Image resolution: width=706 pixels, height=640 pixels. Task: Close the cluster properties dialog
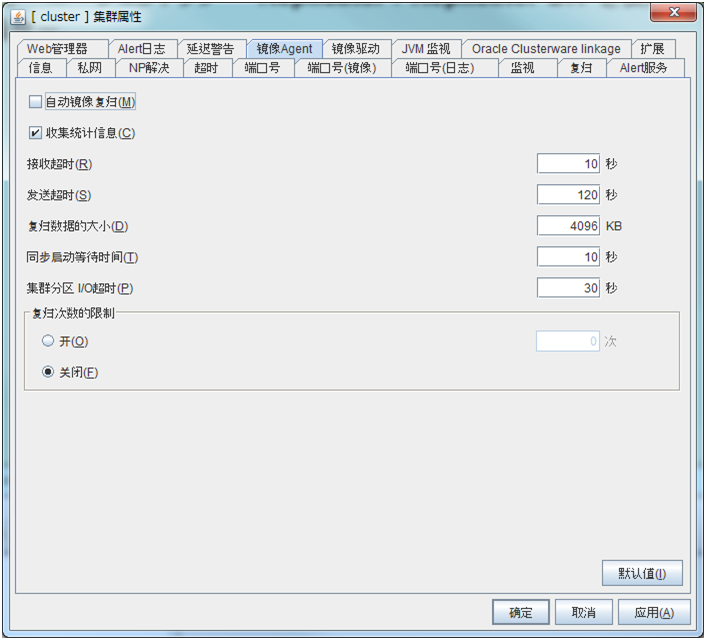pos(673,12)
